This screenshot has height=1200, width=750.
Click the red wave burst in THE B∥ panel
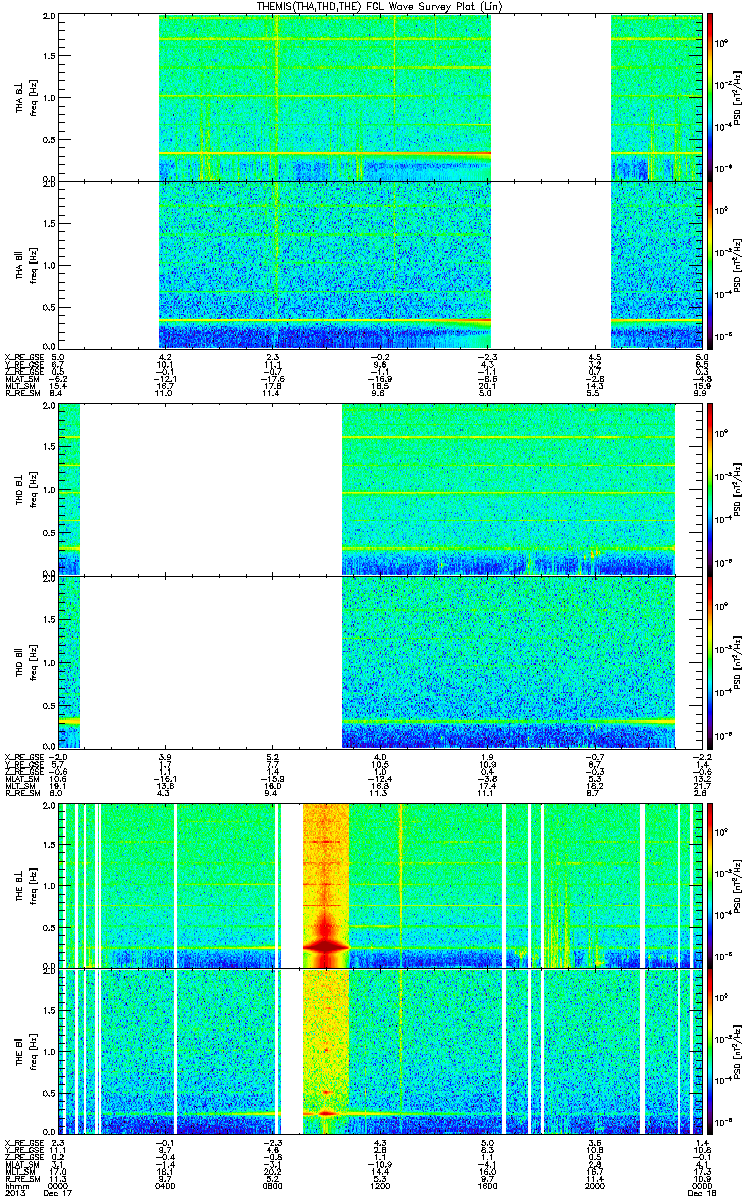pos(325,1111)
